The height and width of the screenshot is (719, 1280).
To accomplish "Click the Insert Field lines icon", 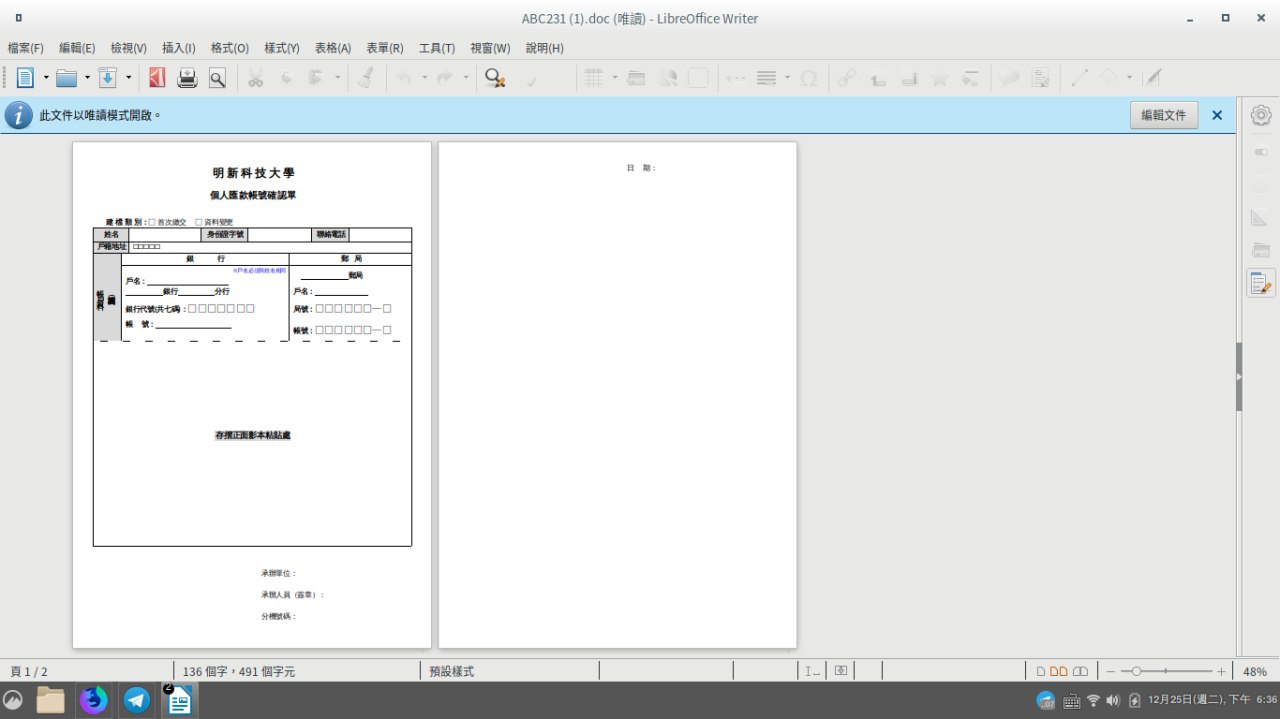I will click(767, 78).
